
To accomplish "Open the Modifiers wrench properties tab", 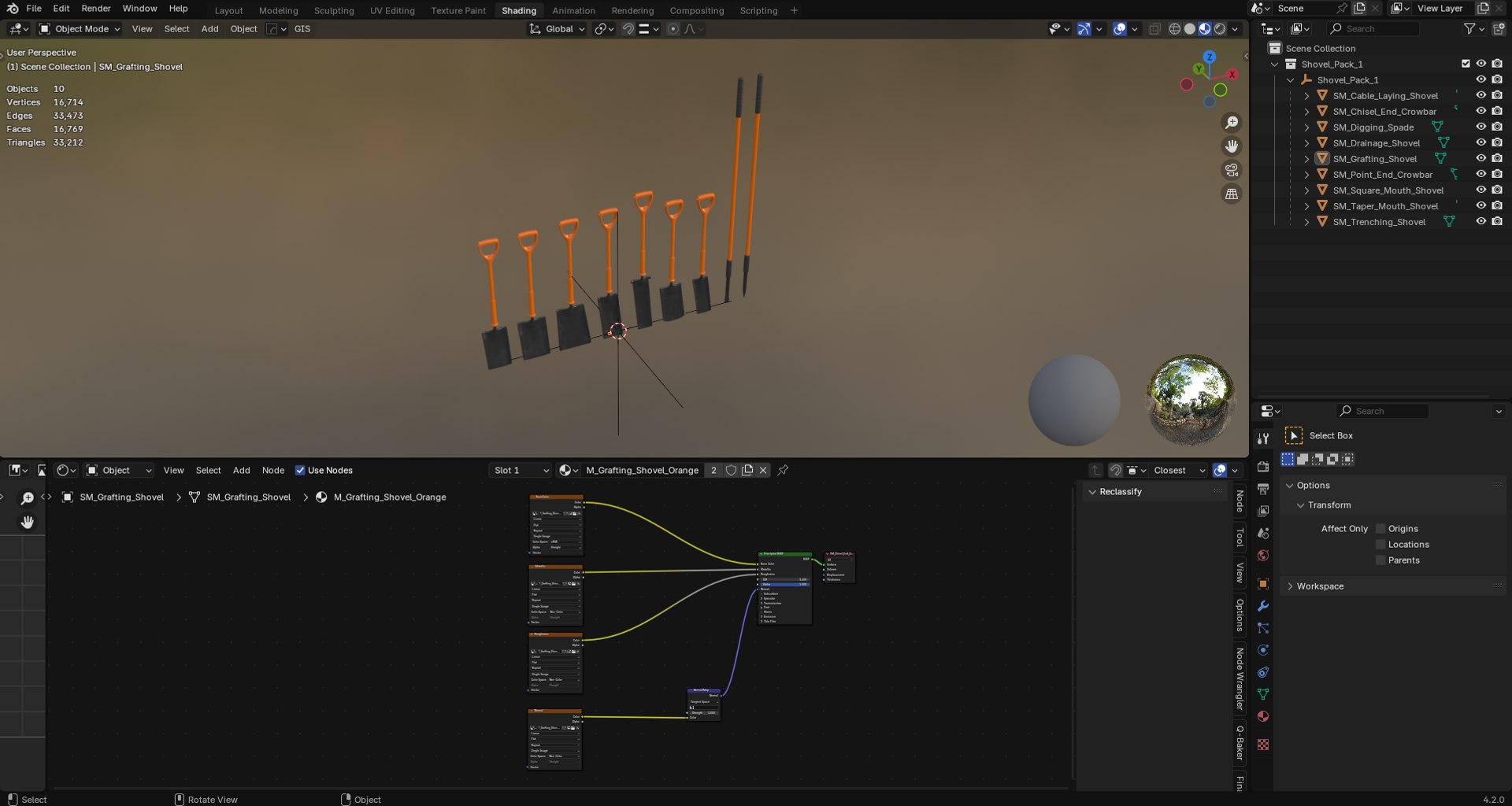I will pyautogui.click(x=1263, y=606).
